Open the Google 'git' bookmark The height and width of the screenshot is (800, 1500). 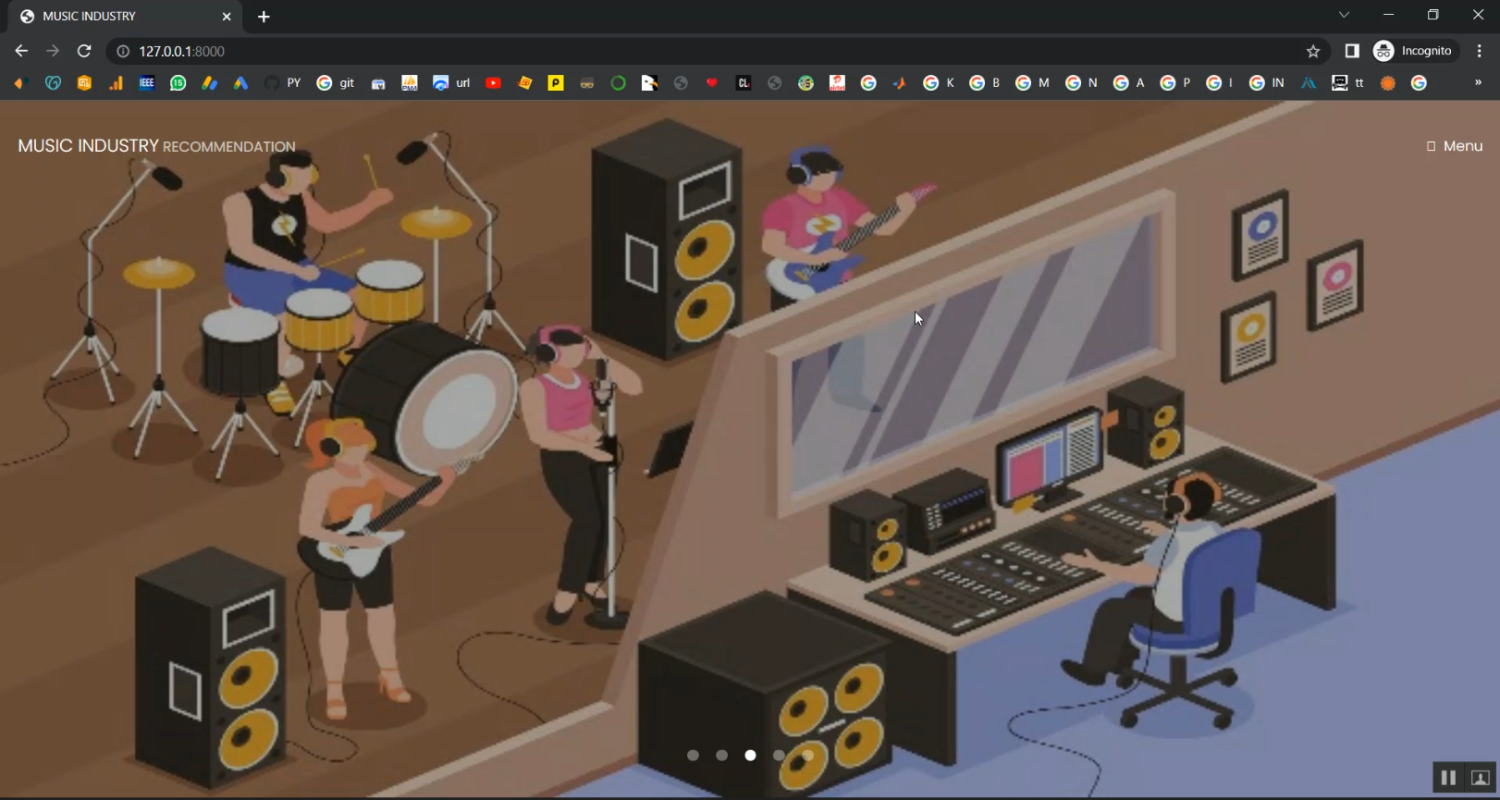[336, 83]
